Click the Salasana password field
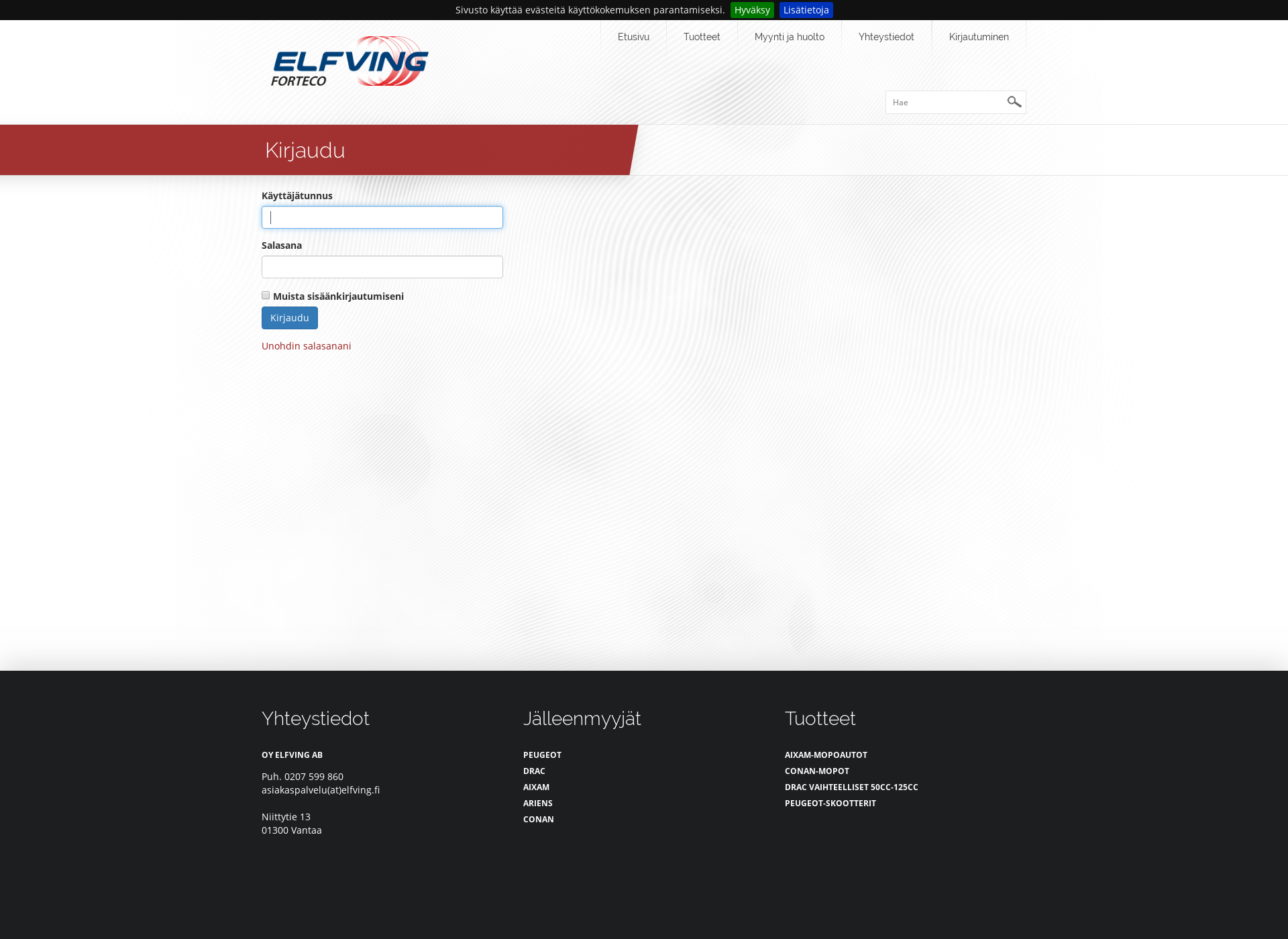 (x=382, y=267)
